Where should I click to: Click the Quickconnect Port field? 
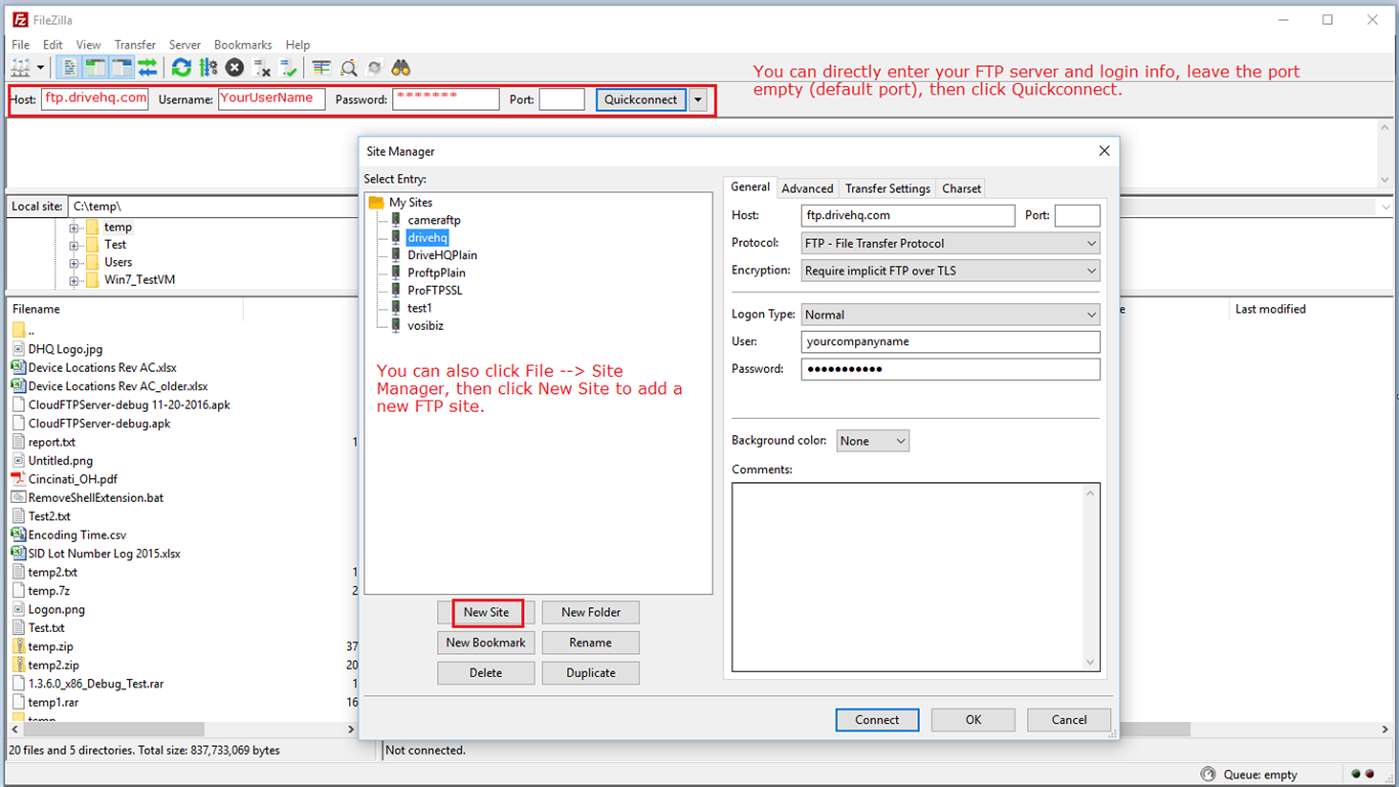tap(562, 99)
